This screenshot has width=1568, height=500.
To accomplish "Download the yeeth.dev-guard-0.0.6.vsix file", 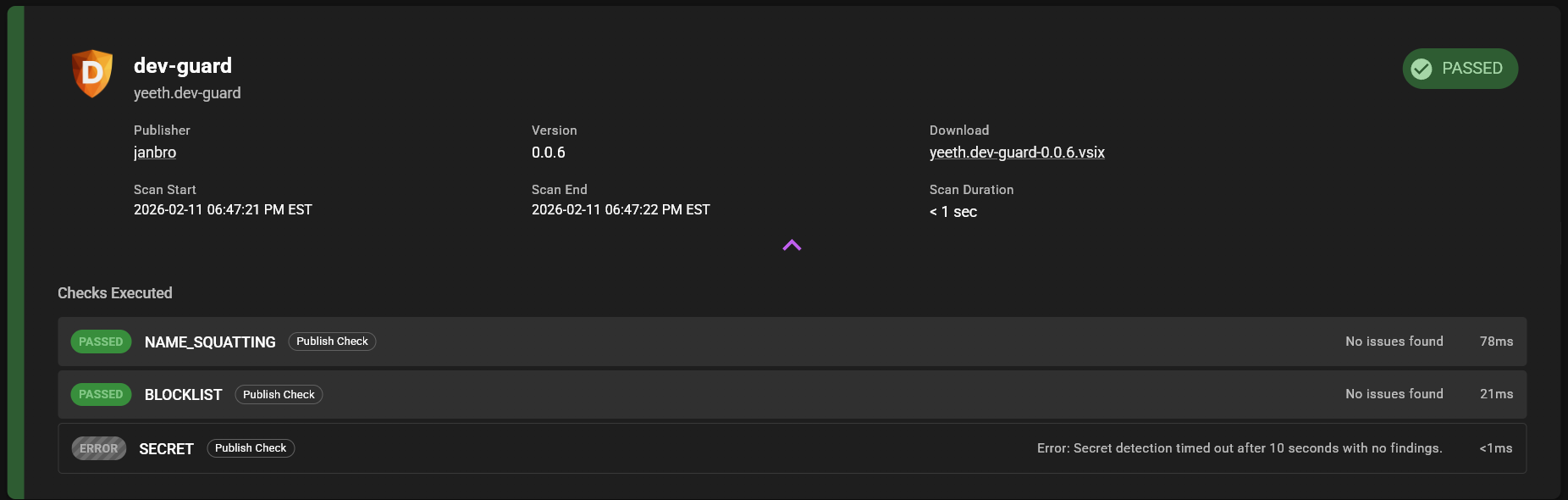I will [x=1017, y=153].
